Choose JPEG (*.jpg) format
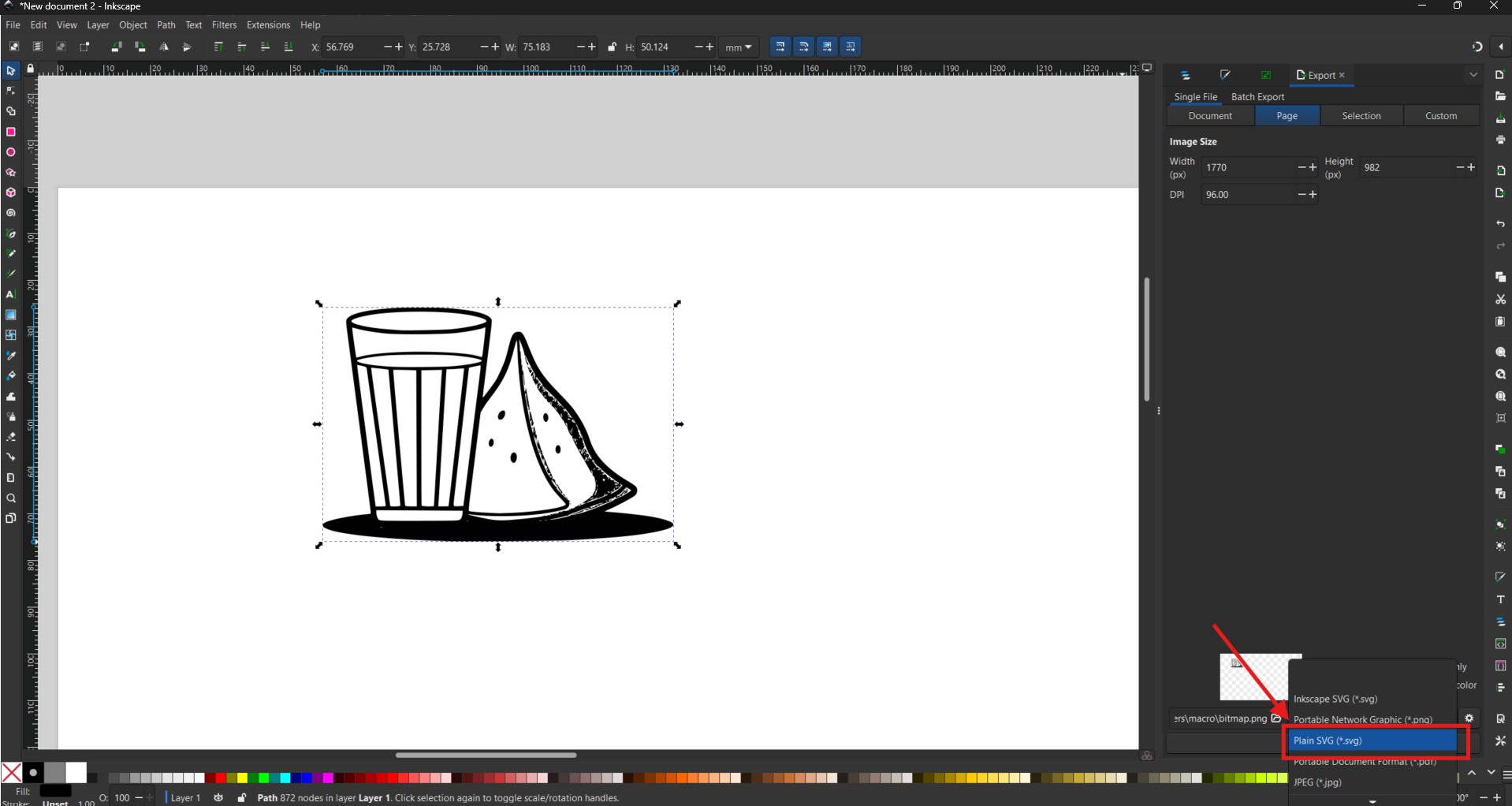Image resolution: width=1512 pixels, height=806 pixels. coord(1372,782)
